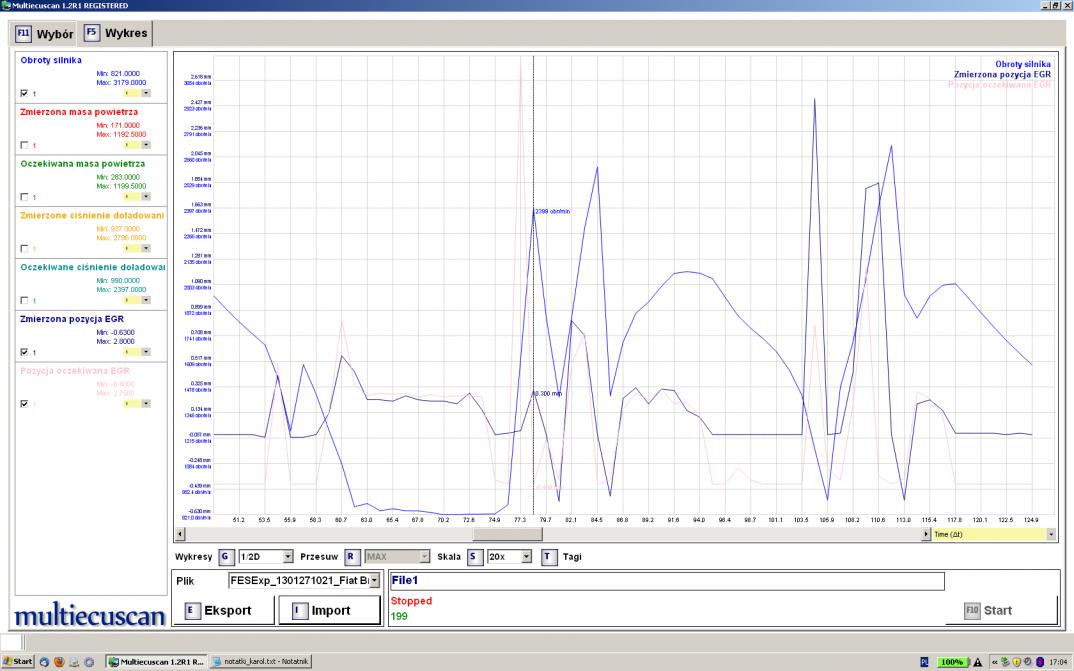1074x671 pixels.
Task: Open the Firefox quick launch icon
Action: (59, 662)
